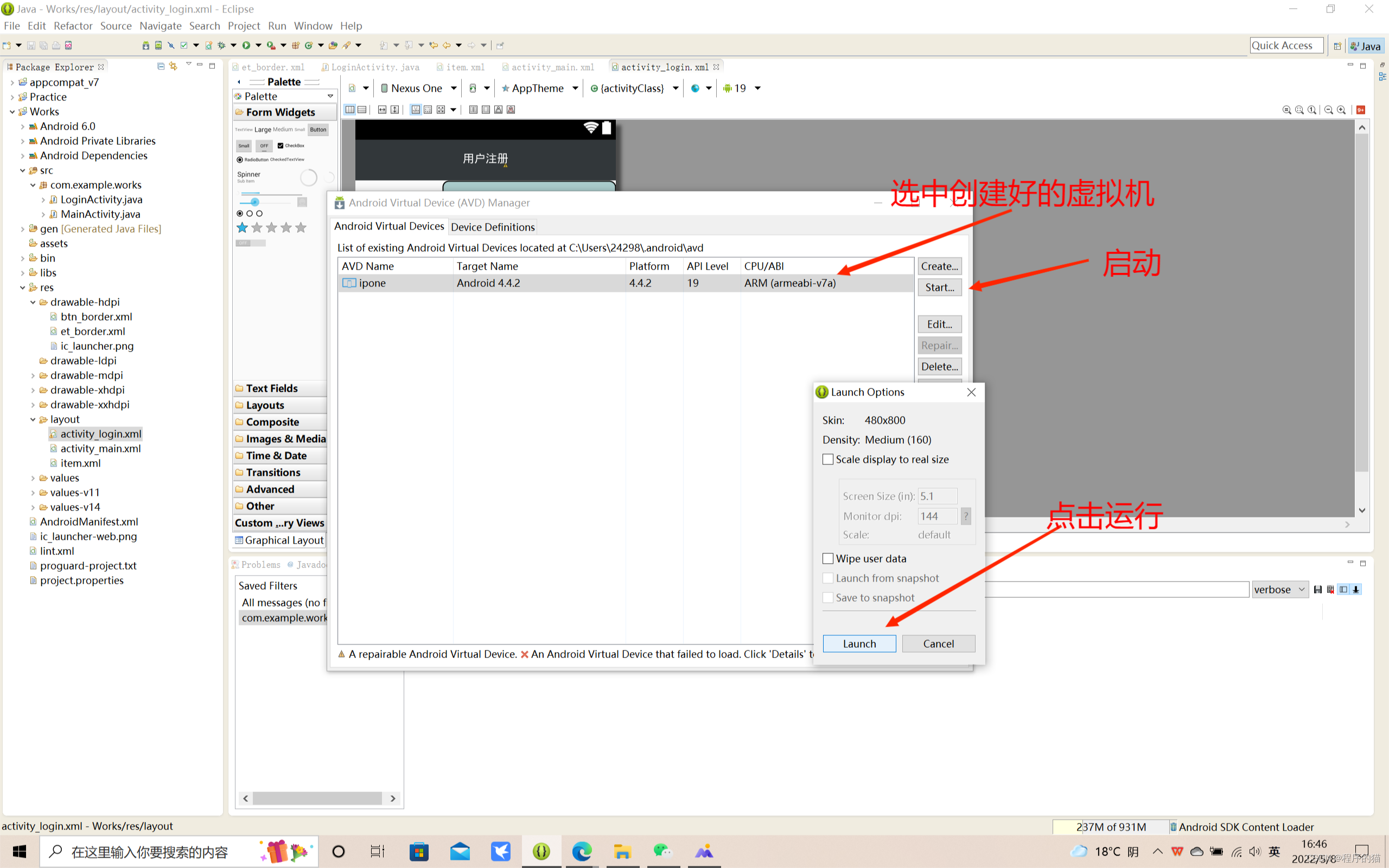Click the Start... button in AVD Manager
Image resolution: width=1389 pixels, height=868 pixels.
tap(939, 287)
